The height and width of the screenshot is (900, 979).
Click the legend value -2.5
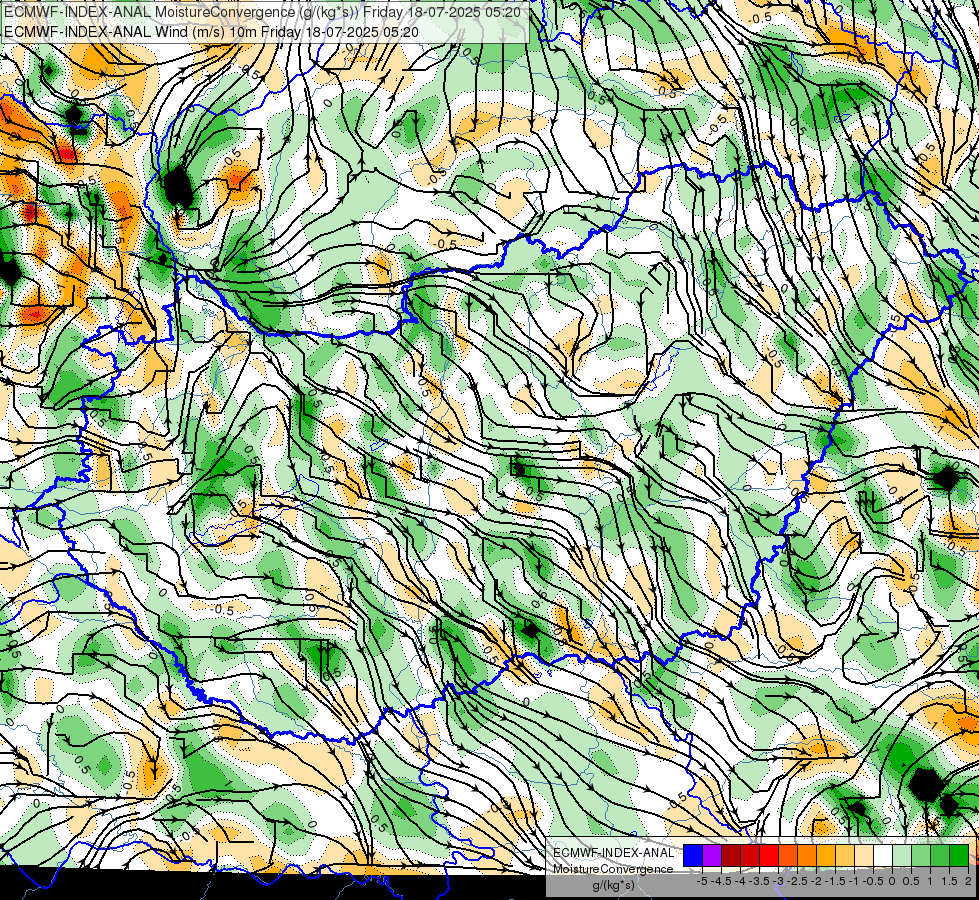point(797,881)
